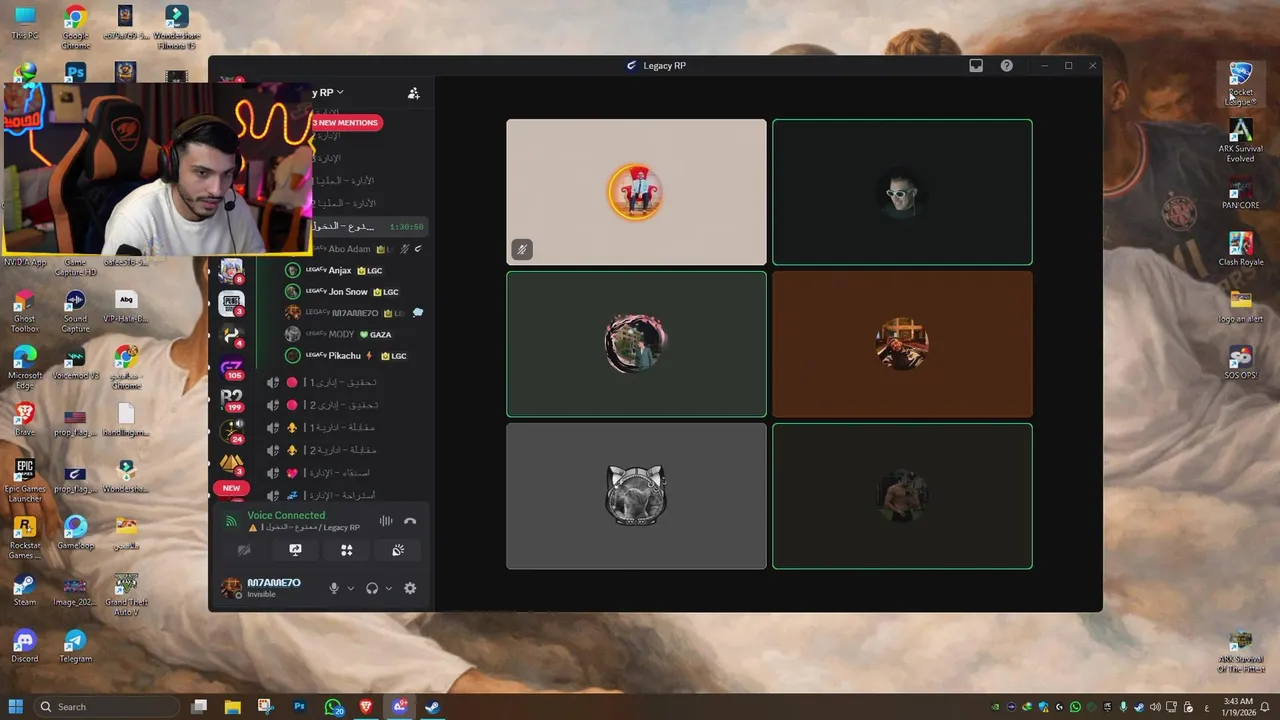
Task: Open the server icon with badge 24
Action: [231, 431]
